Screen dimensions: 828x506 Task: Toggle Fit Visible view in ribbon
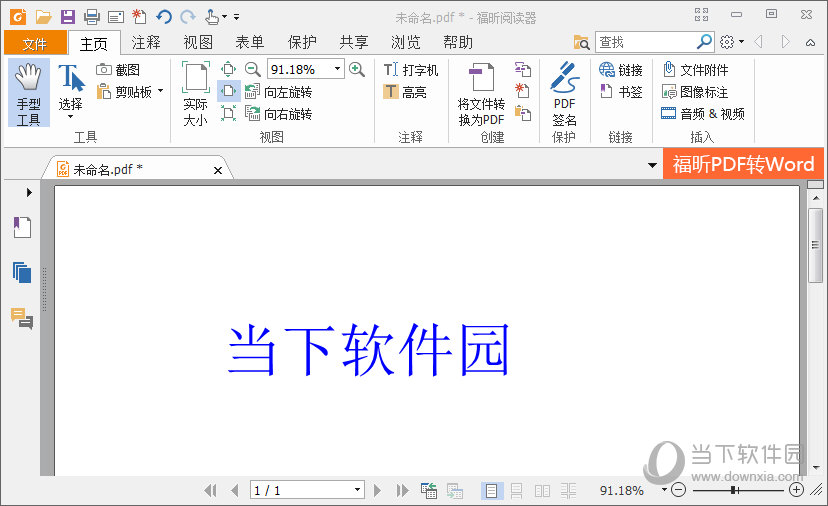pyautogui.click(x=229, y=113)
